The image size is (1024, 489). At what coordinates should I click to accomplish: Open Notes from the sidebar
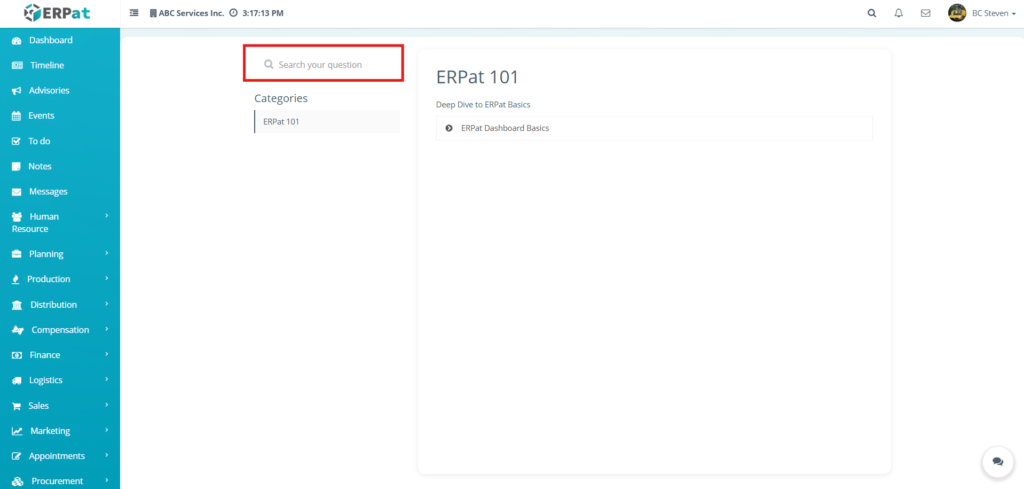[40, 166]
